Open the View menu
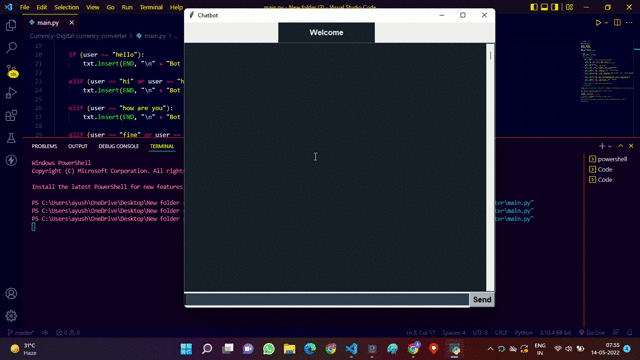 93,7
